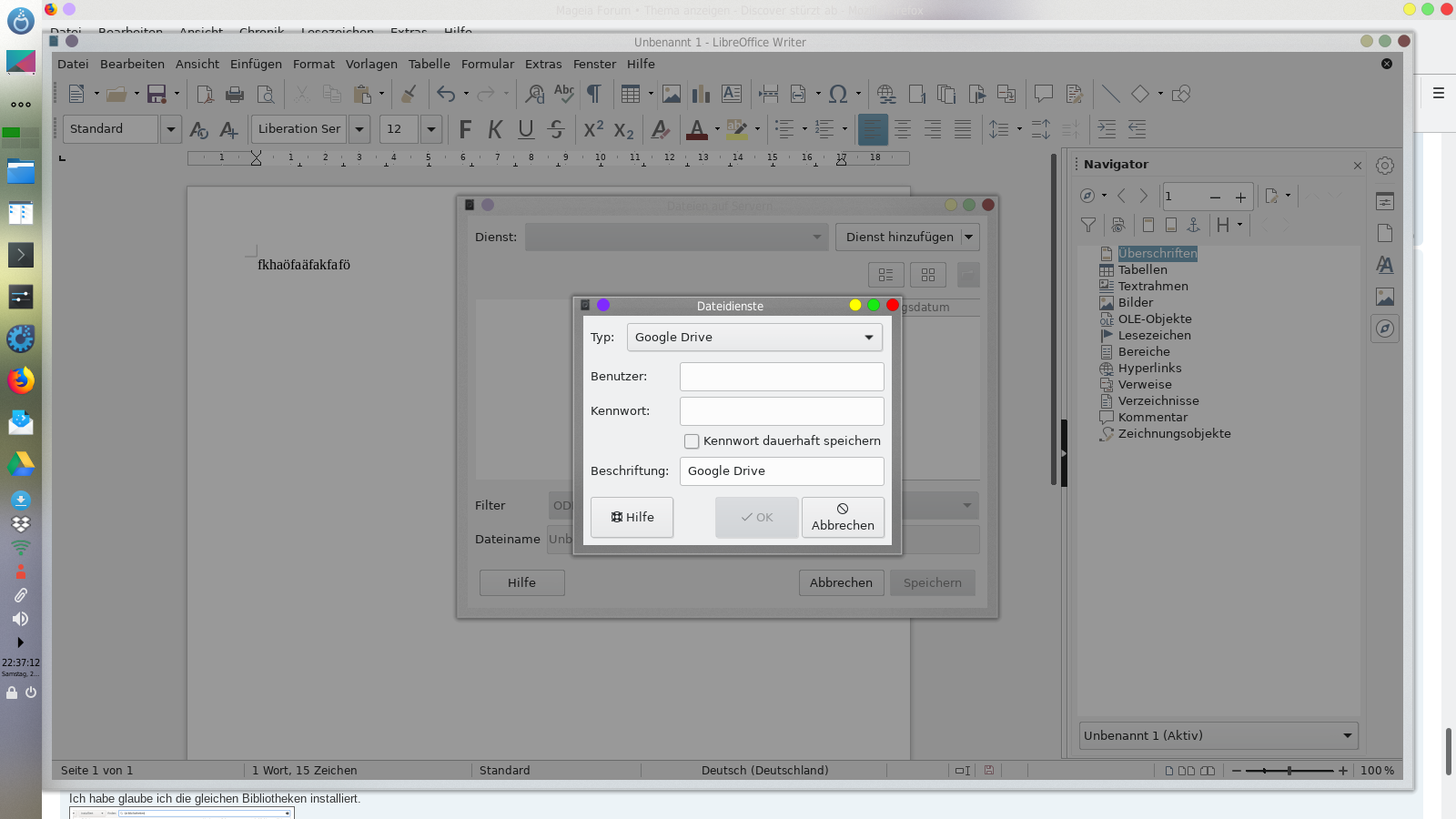
Task: Toggle Underline (U) formatting
Action: (525, 129)
